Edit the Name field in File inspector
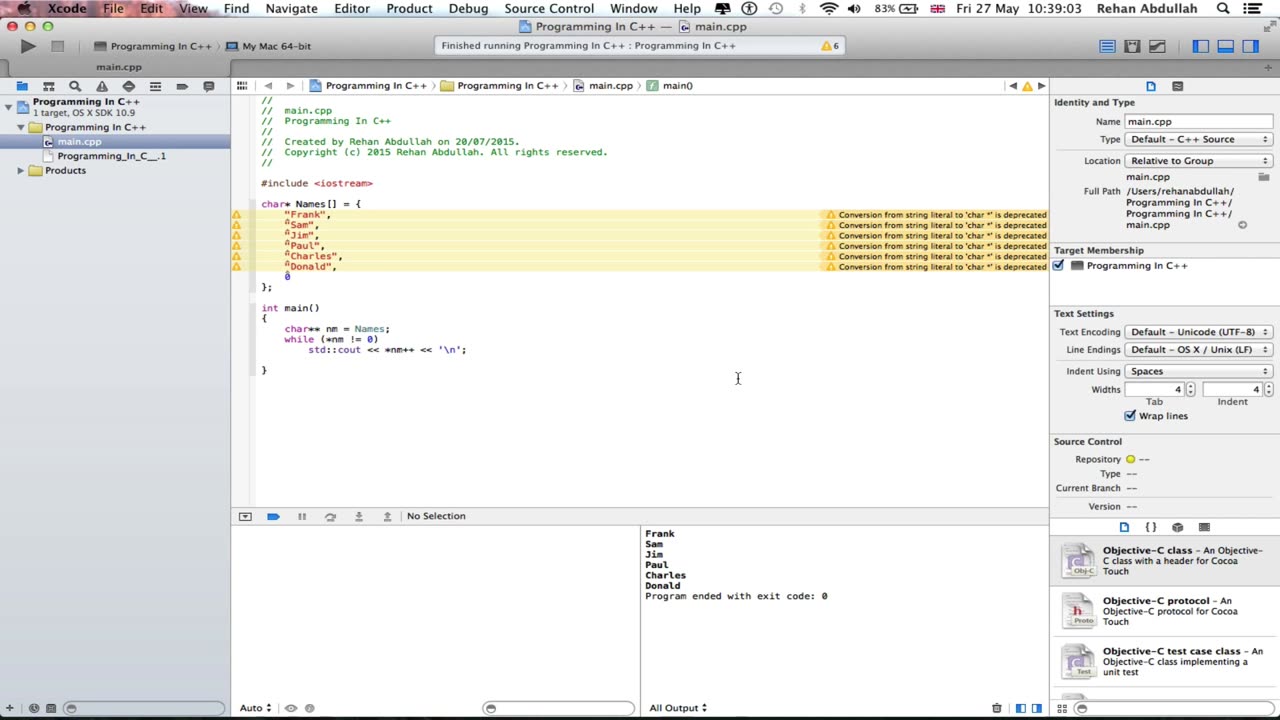This screenshot has height=720, width=1280. pyautogui.click(x=1198, y=122)
